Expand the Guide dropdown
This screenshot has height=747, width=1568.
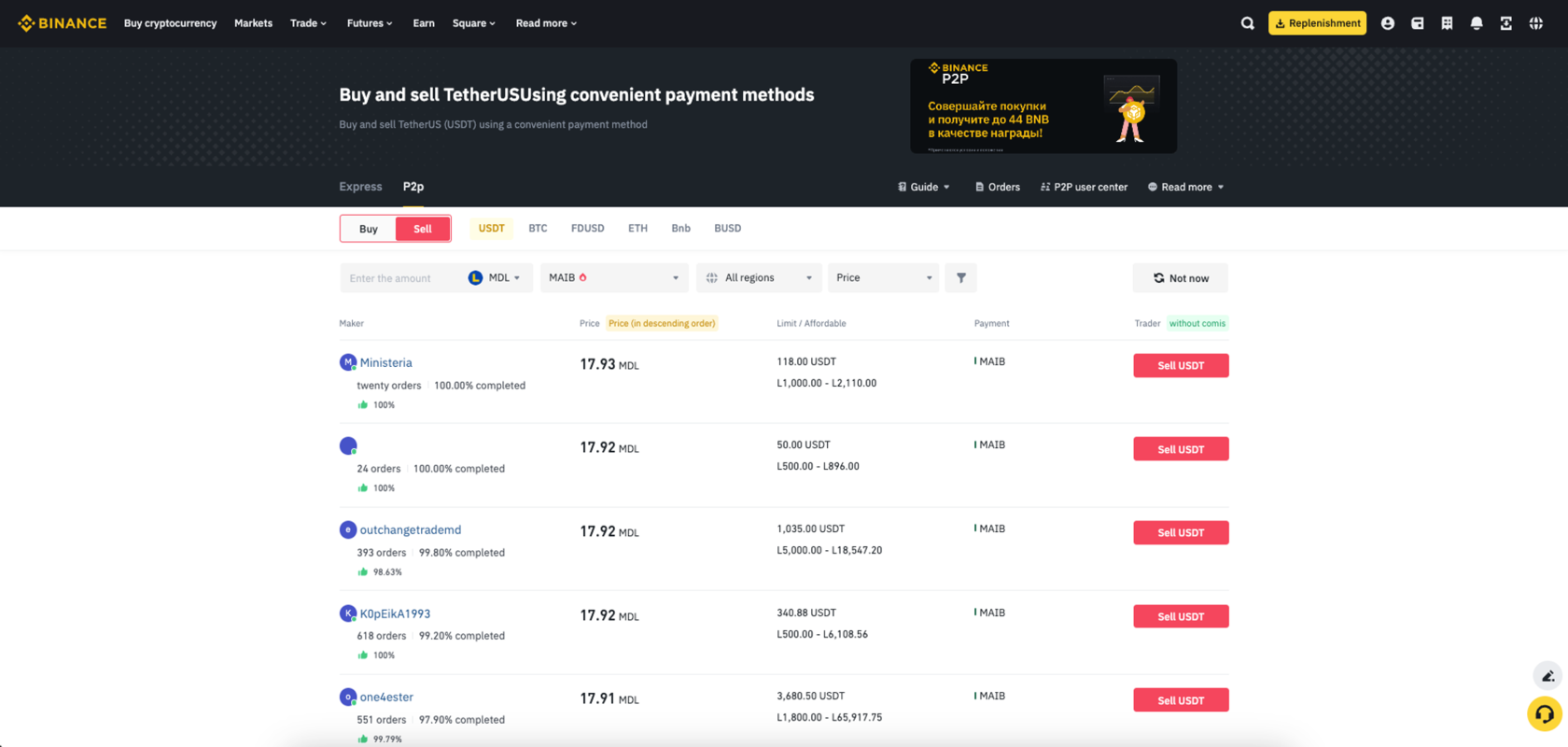tap(924, 187)
